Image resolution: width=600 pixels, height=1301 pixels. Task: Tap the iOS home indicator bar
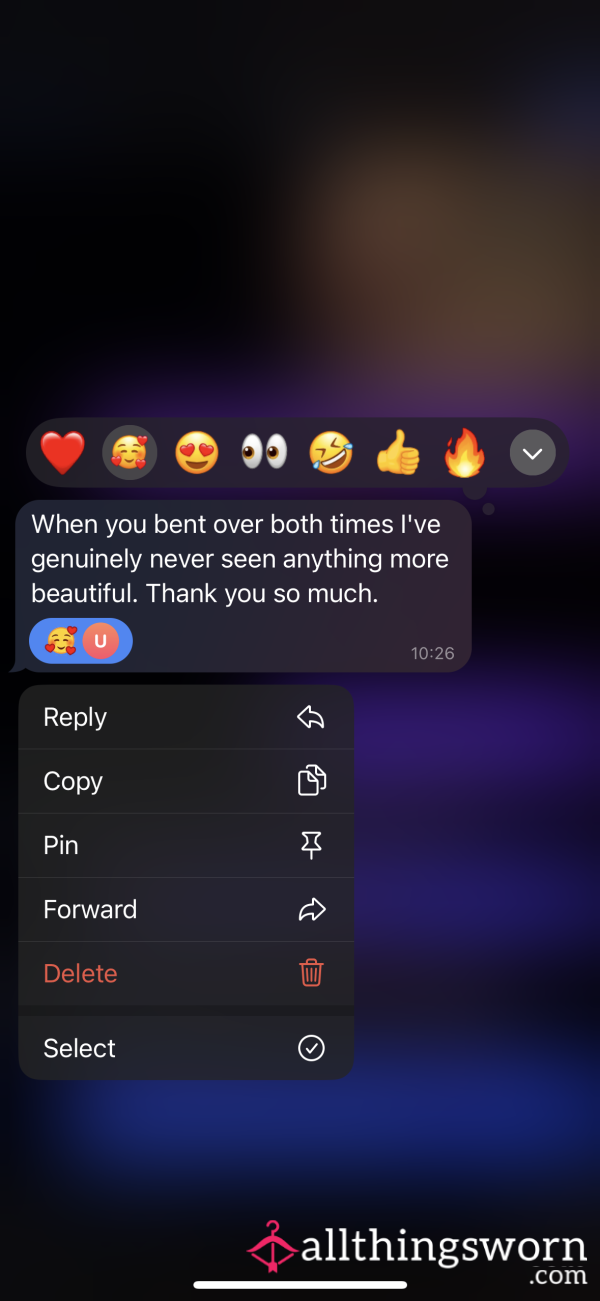300,1285
